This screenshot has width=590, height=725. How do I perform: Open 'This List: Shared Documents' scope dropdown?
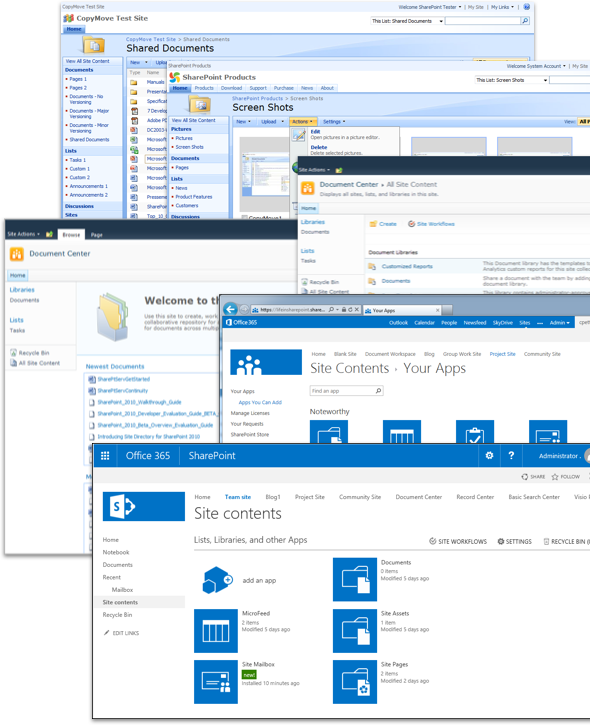(441, 21)
